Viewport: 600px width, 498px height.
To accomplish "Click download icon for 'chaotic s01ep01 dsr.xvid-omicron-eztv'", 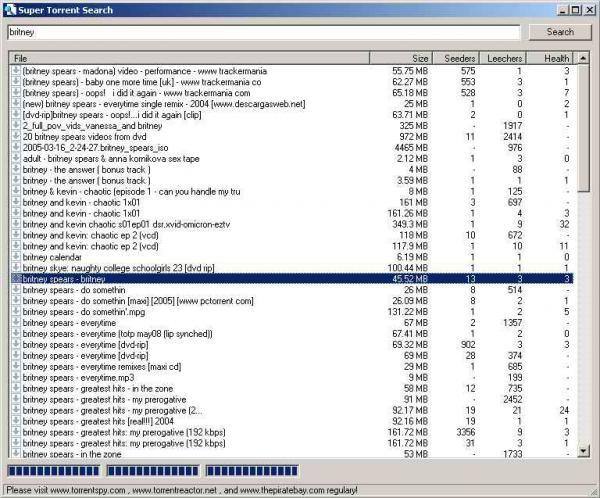I will click(x=16, y=224).
